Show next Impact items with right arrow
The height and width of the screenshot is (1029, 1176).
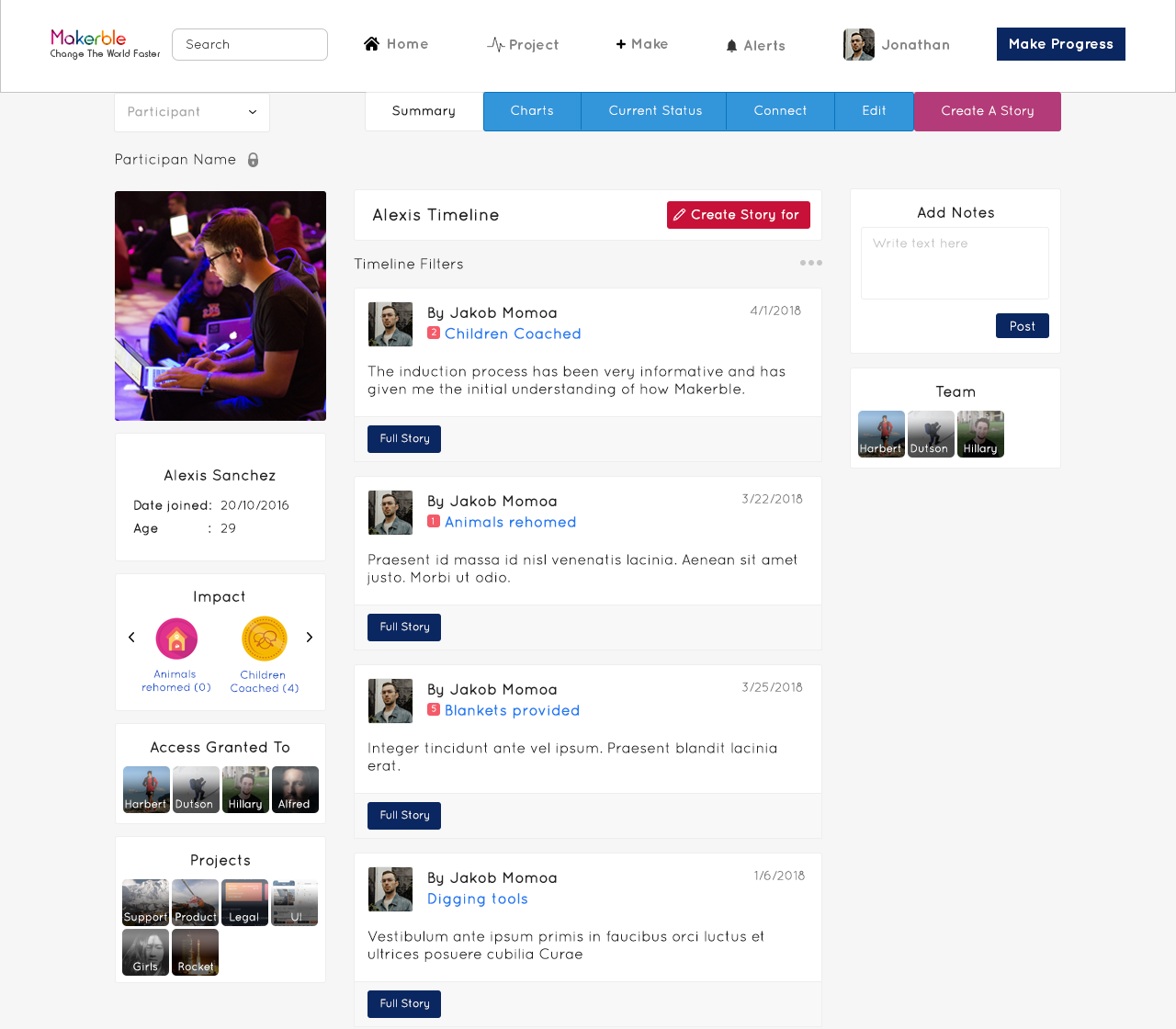310,638
